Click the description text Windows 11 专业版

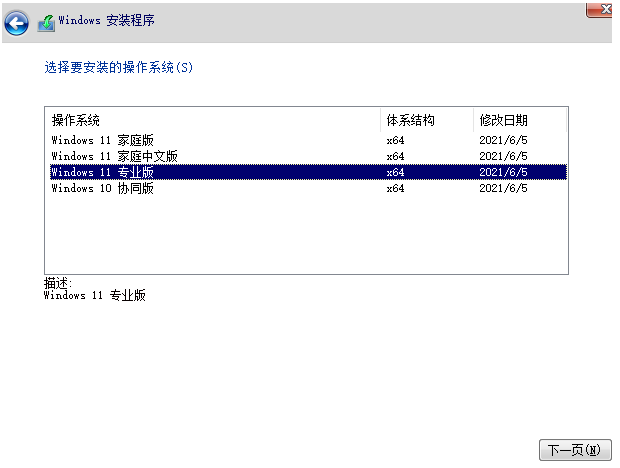tap(94, 296)
